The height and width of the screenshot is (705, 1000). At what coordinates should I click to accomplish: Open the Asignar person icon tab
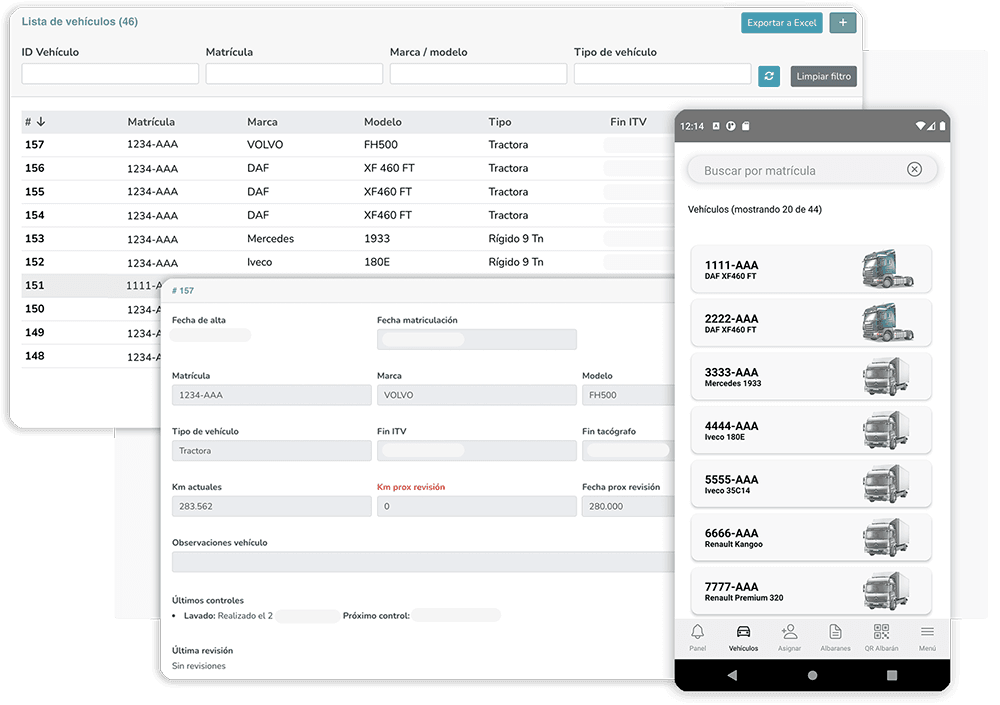pos(789,637)
